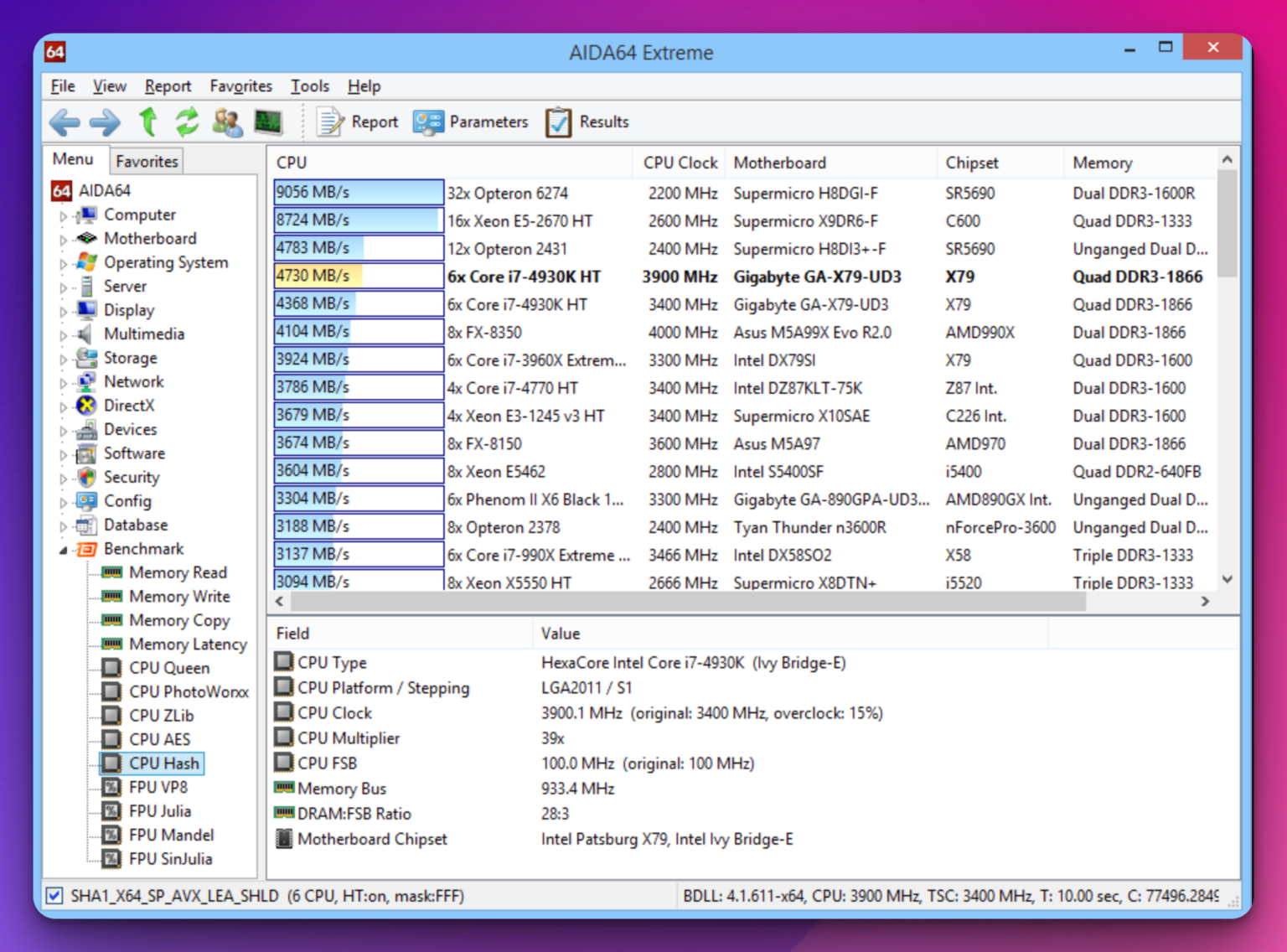Click the vertical scrollbar down arrow
Image resolution: width=1287 pixels, height=952 pixels.
coord(1227,579)
